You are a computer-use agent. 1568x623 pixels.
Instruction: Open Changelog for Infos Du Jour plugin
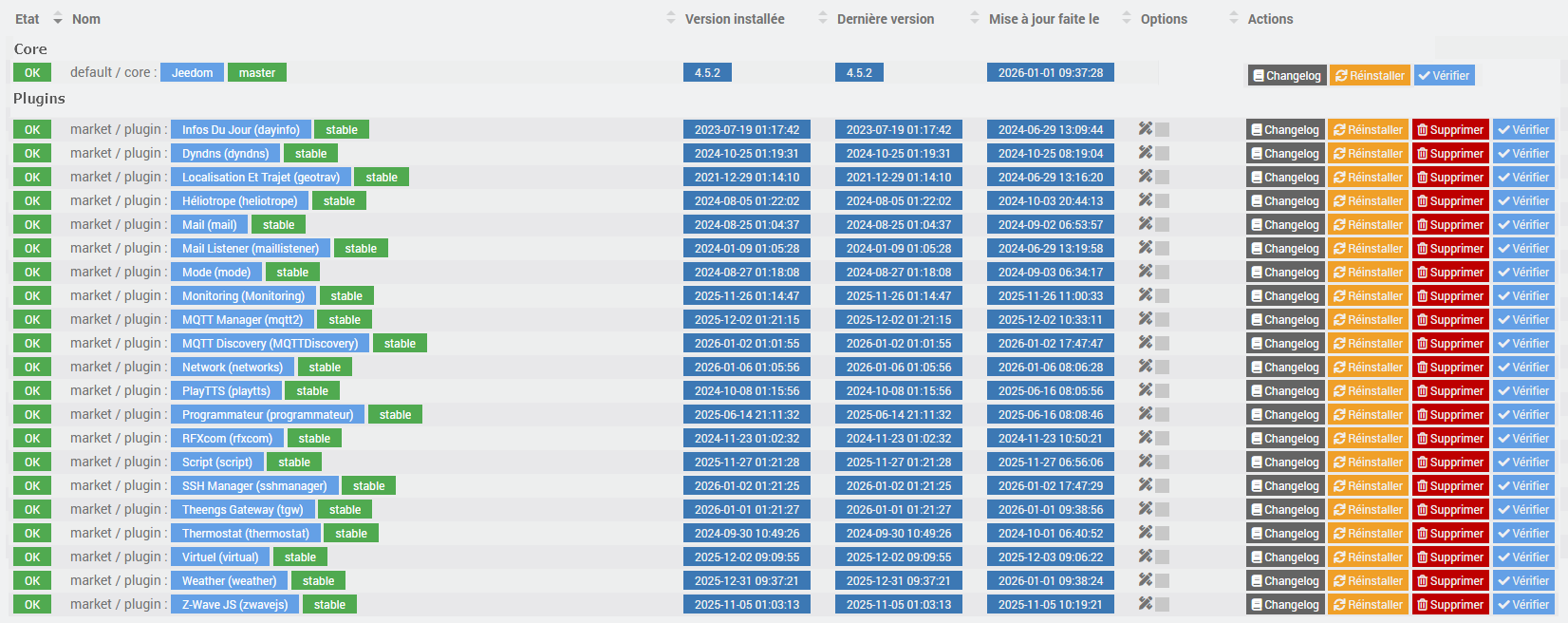pos(1285,129)
